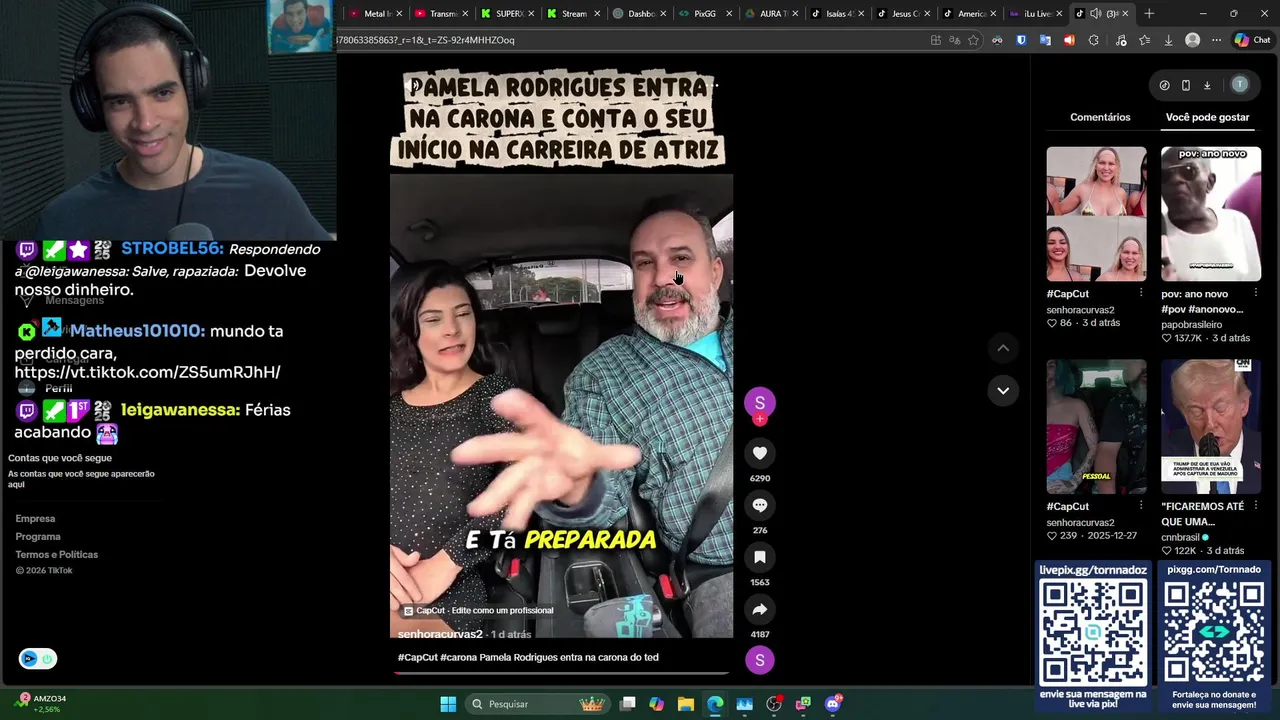Open senhoracurvas2 profile on first recommended video
The width and height of the screenshot is (1280, 720).
point(1080,310)
